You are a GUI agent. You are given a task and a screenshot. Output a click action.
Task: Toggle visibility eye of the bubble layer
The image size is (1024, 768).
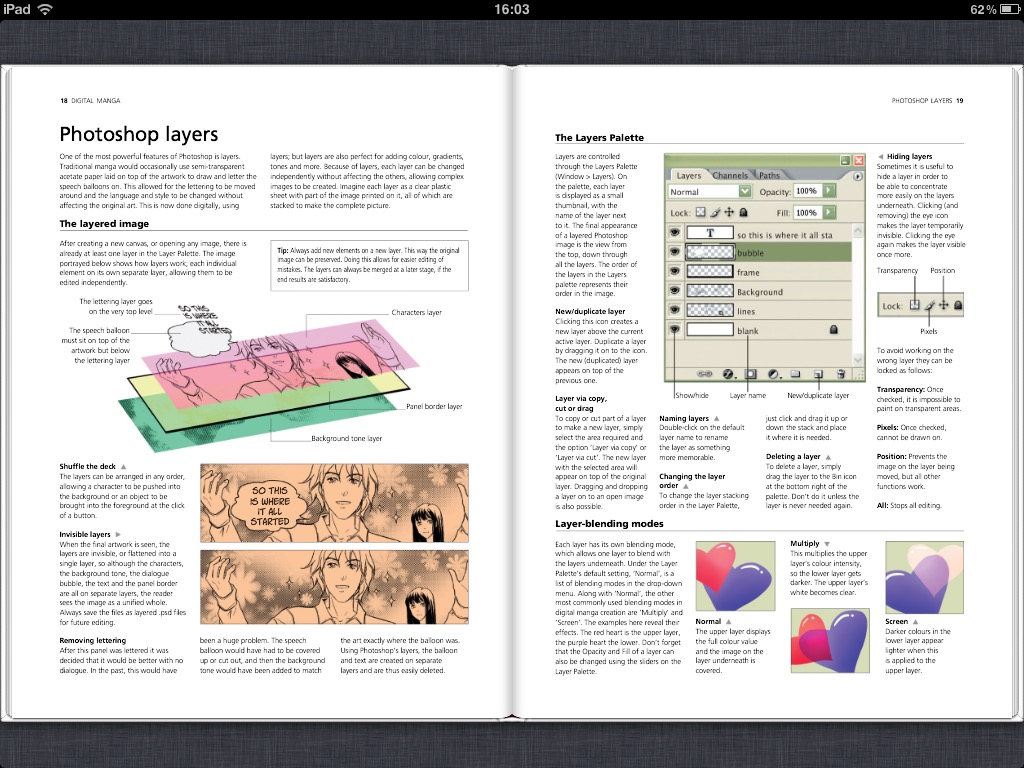(x=675, y=252)
